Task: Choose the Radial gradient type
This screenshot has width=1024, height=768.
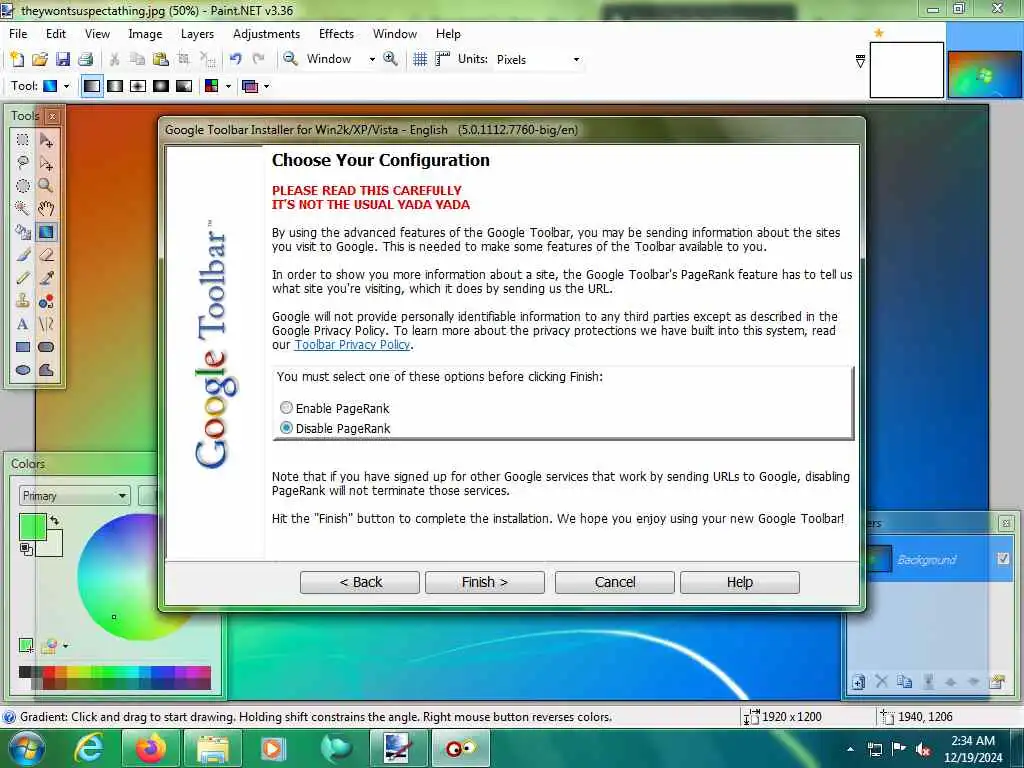Action: [x=161, y=86]
